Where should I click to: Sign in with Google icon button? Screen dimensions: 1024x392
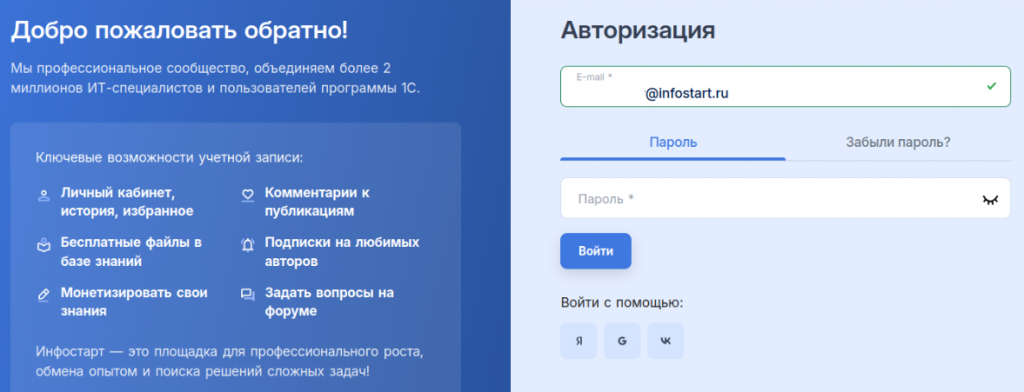tap(622, 340)
